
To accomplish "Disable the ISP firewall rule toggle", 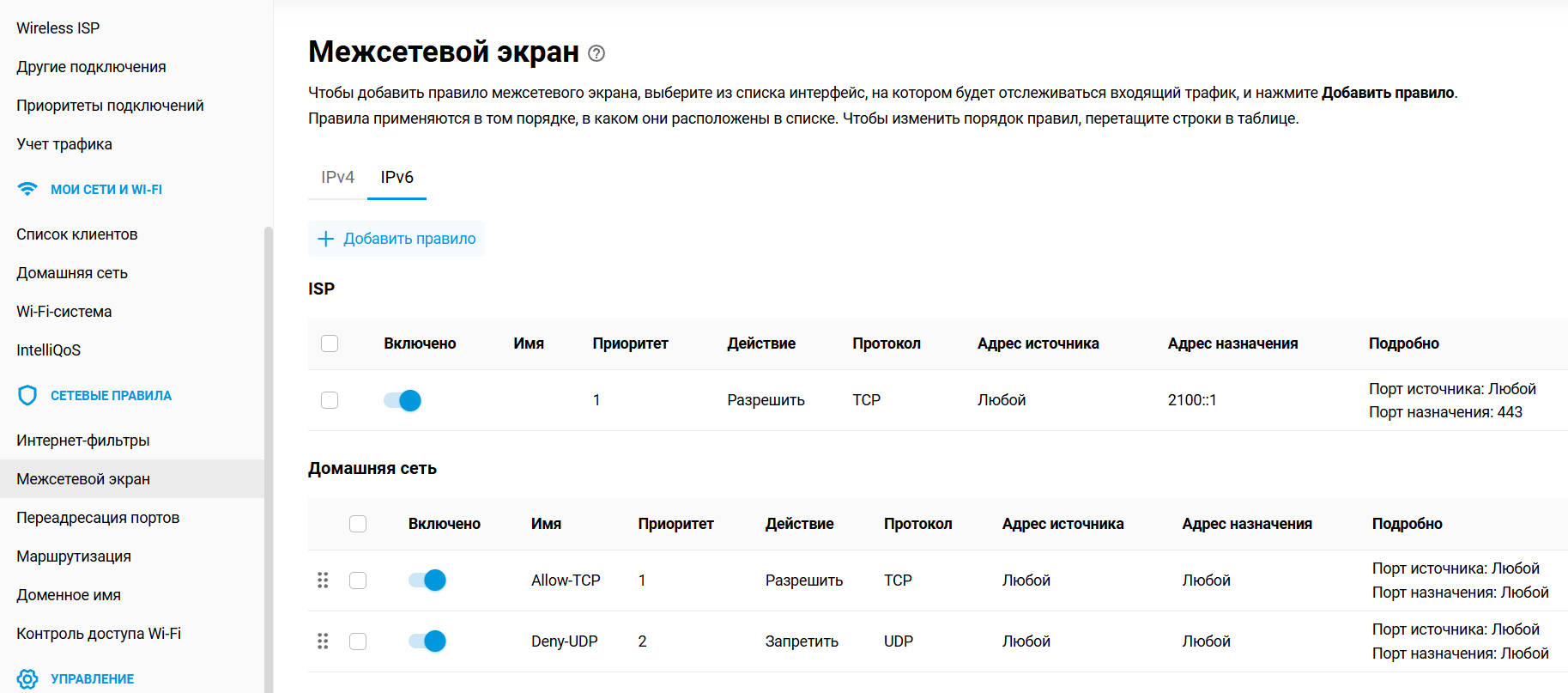I will pyautogui.click(x=401, y=399).
